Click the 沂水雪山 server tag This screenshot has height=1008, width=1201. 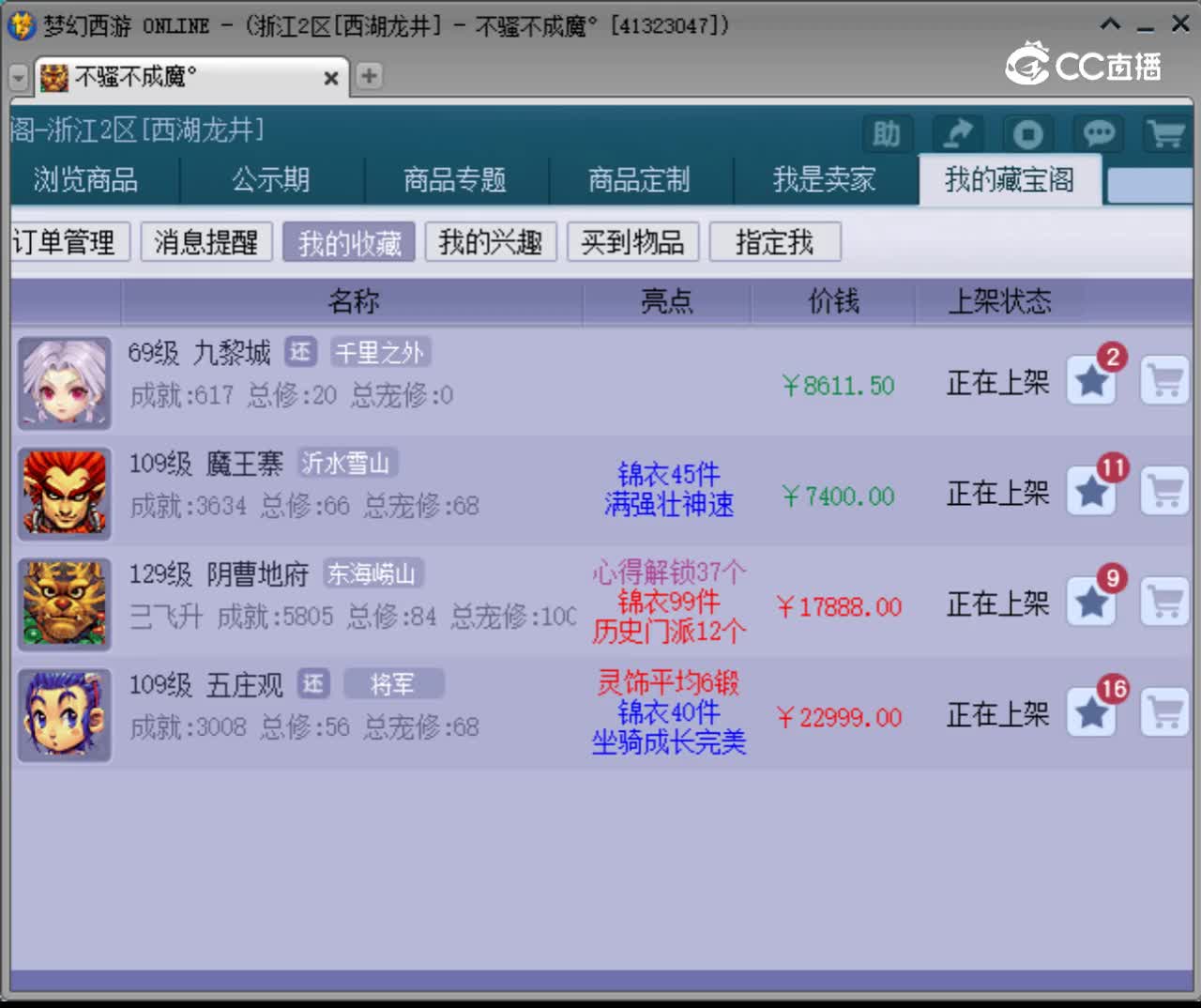pyautogui.click(x=346, y=463)
